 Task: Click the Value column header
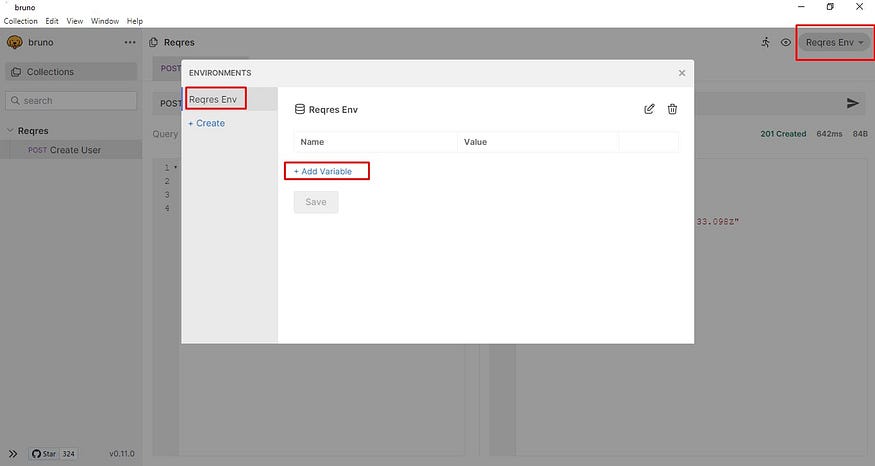pyautogui.click(x=475, y=142)
